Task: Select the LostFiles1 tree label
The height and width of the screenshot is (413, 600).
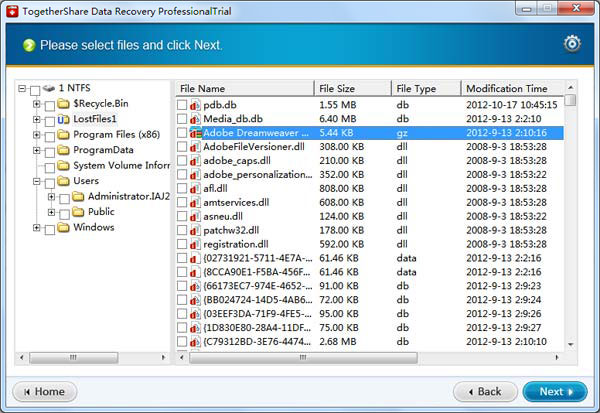Action: point(95,119)
